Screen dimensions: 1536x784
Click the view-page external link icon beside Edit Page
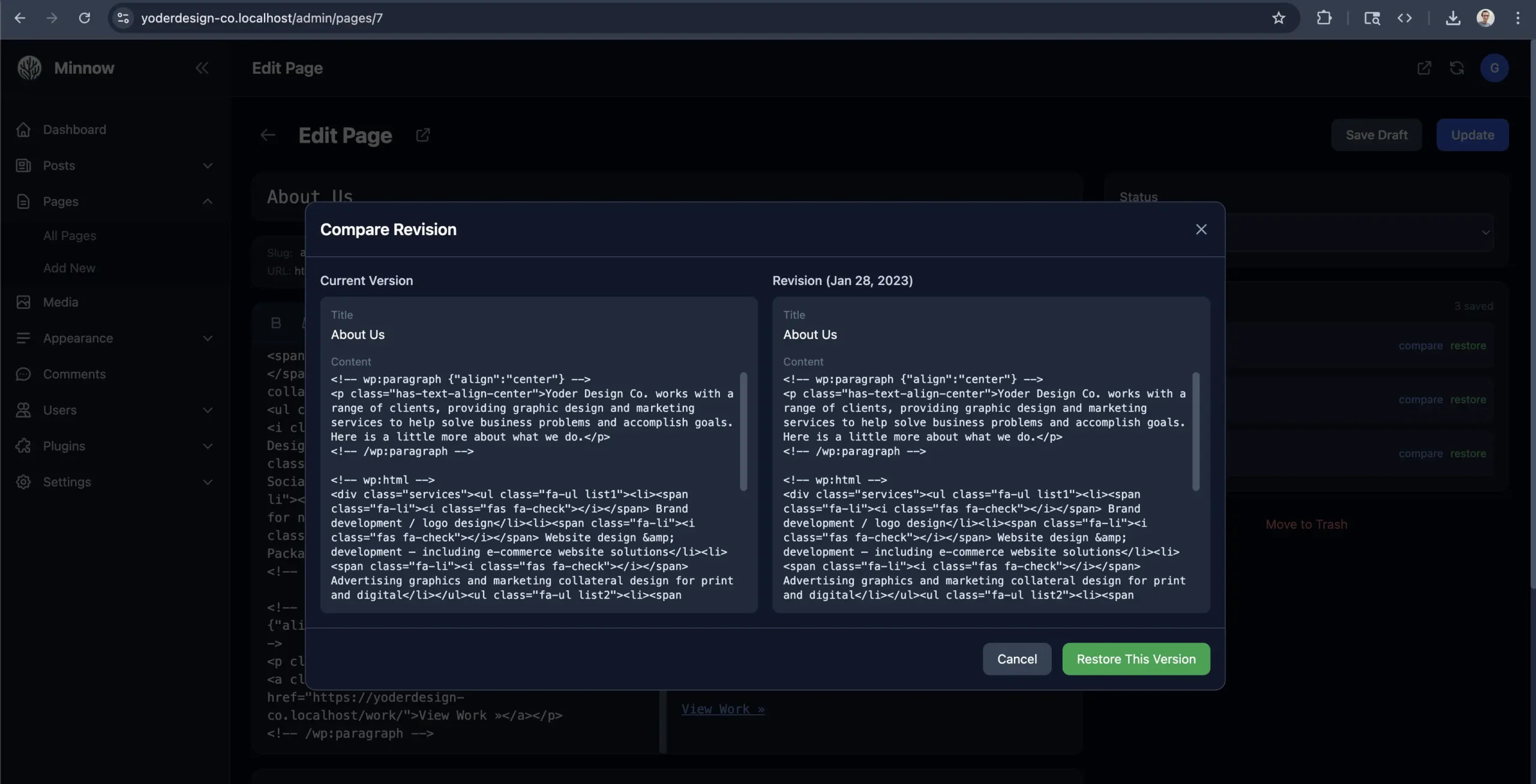tap(422, 135)
